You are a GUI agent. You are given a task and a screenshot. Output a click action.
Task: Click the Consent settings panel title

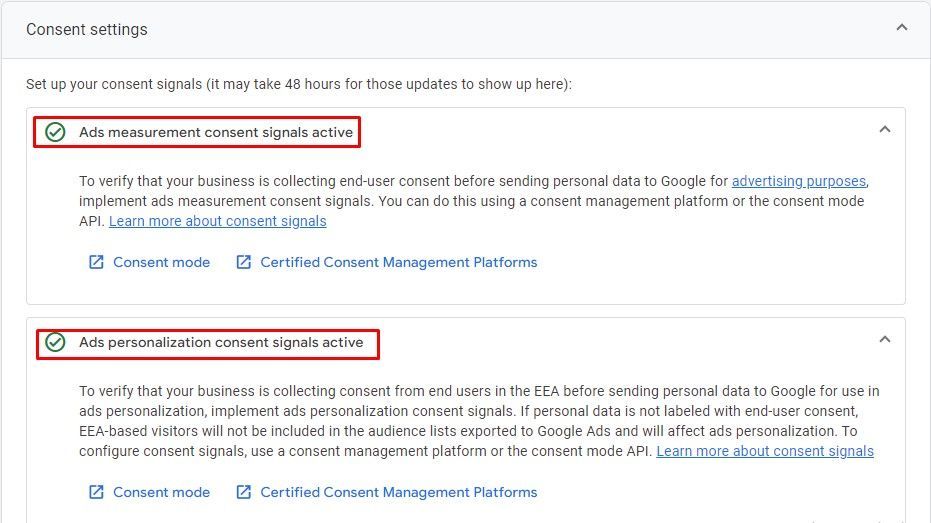[x=87, y=30]
